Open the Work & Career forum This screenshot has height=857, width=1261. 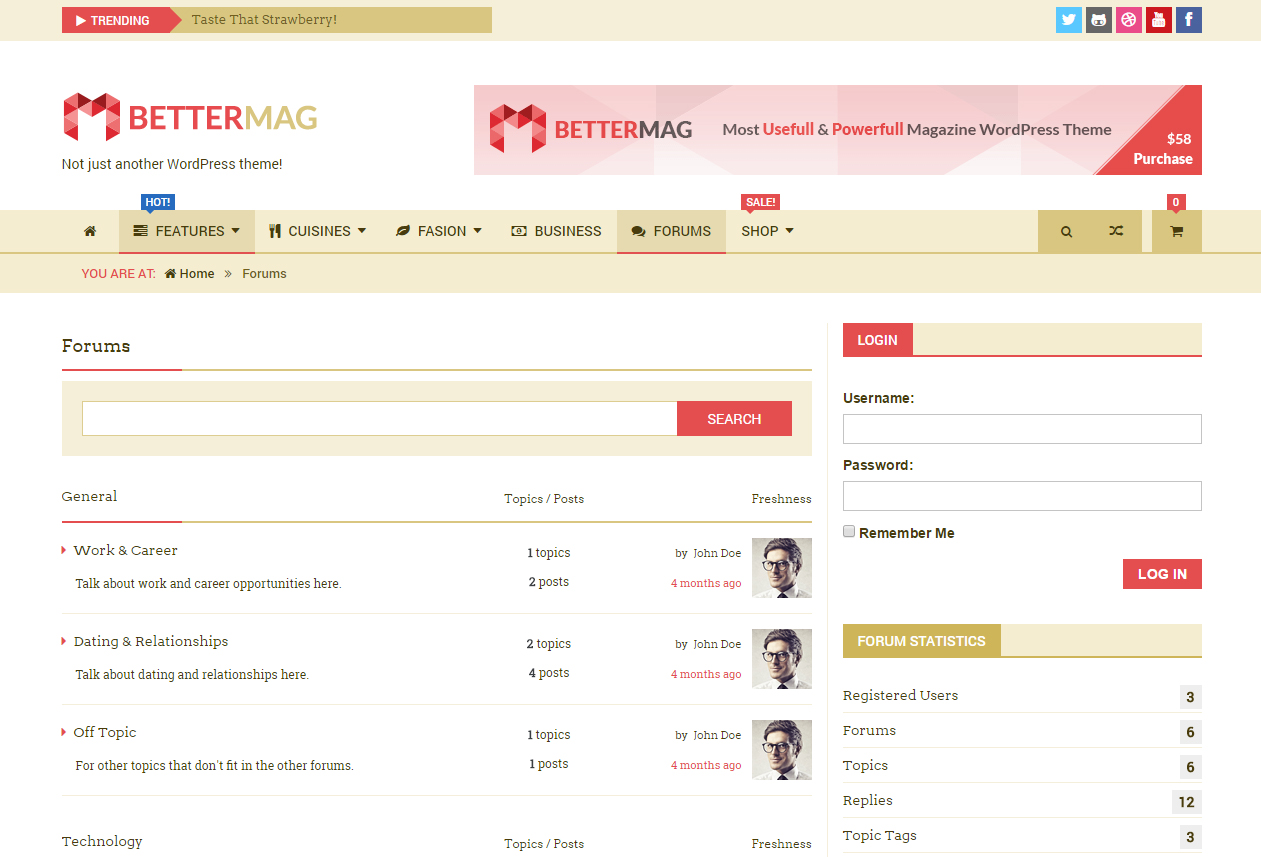(125, 550)
